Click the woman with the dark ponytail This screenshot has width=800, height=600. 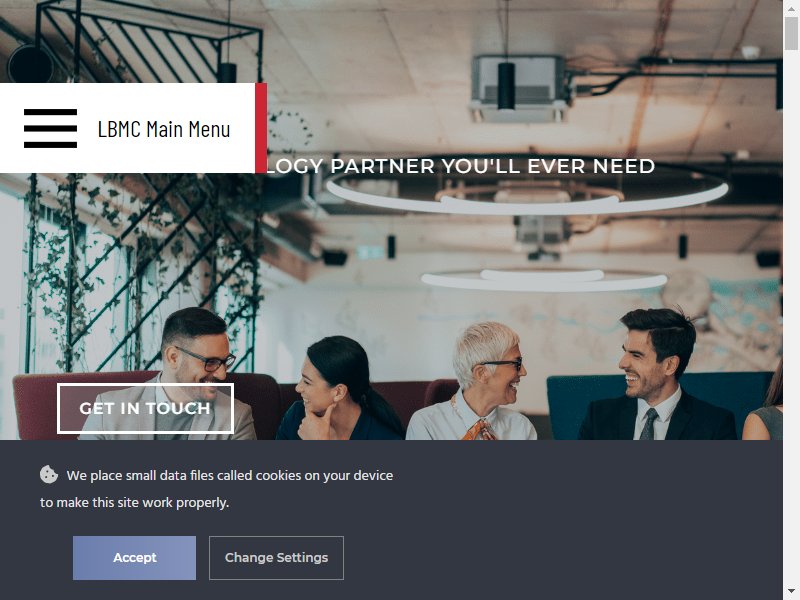pos(339,390)
